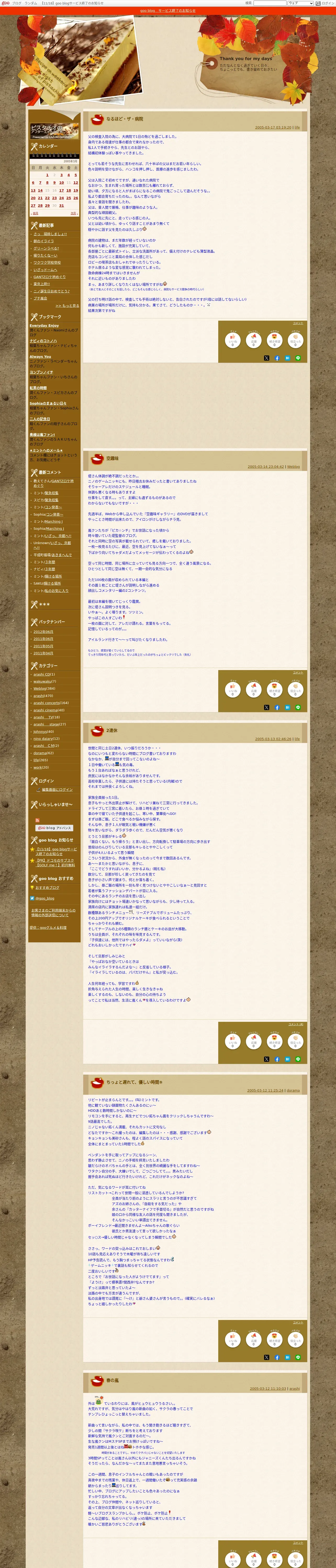This screenshot has width=336, height=1568.
Task: Click the もっと見る link under recent articles
Action: point(67,305)
